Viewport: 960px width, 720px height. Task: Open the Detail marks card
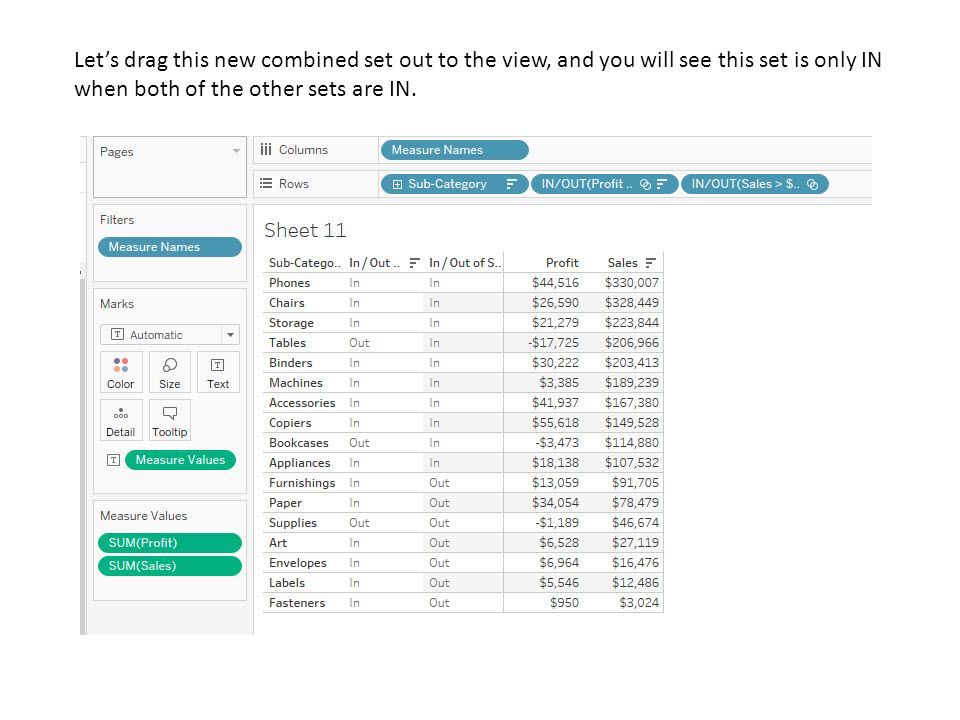pos(121,421)
